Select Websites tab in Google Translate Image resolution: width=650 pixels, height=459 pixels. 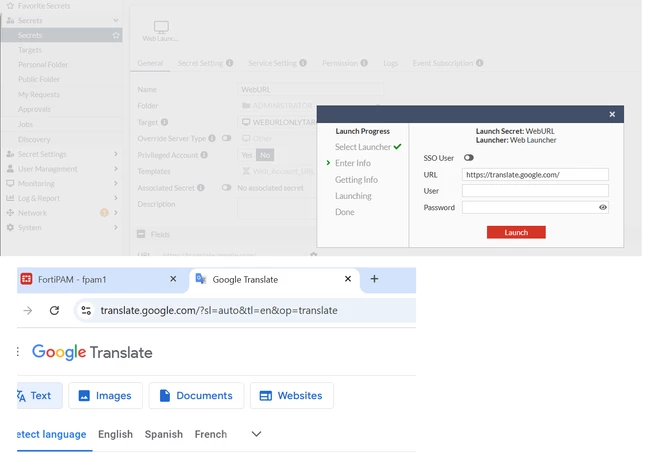point(291,396)
